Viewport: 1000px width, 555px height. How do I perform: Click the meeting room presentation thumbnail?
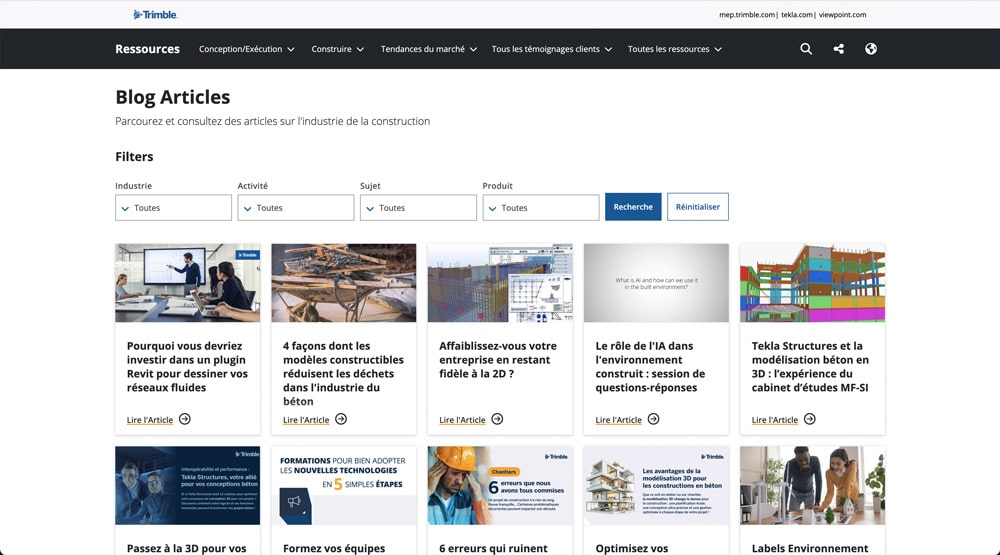point(188,283)
